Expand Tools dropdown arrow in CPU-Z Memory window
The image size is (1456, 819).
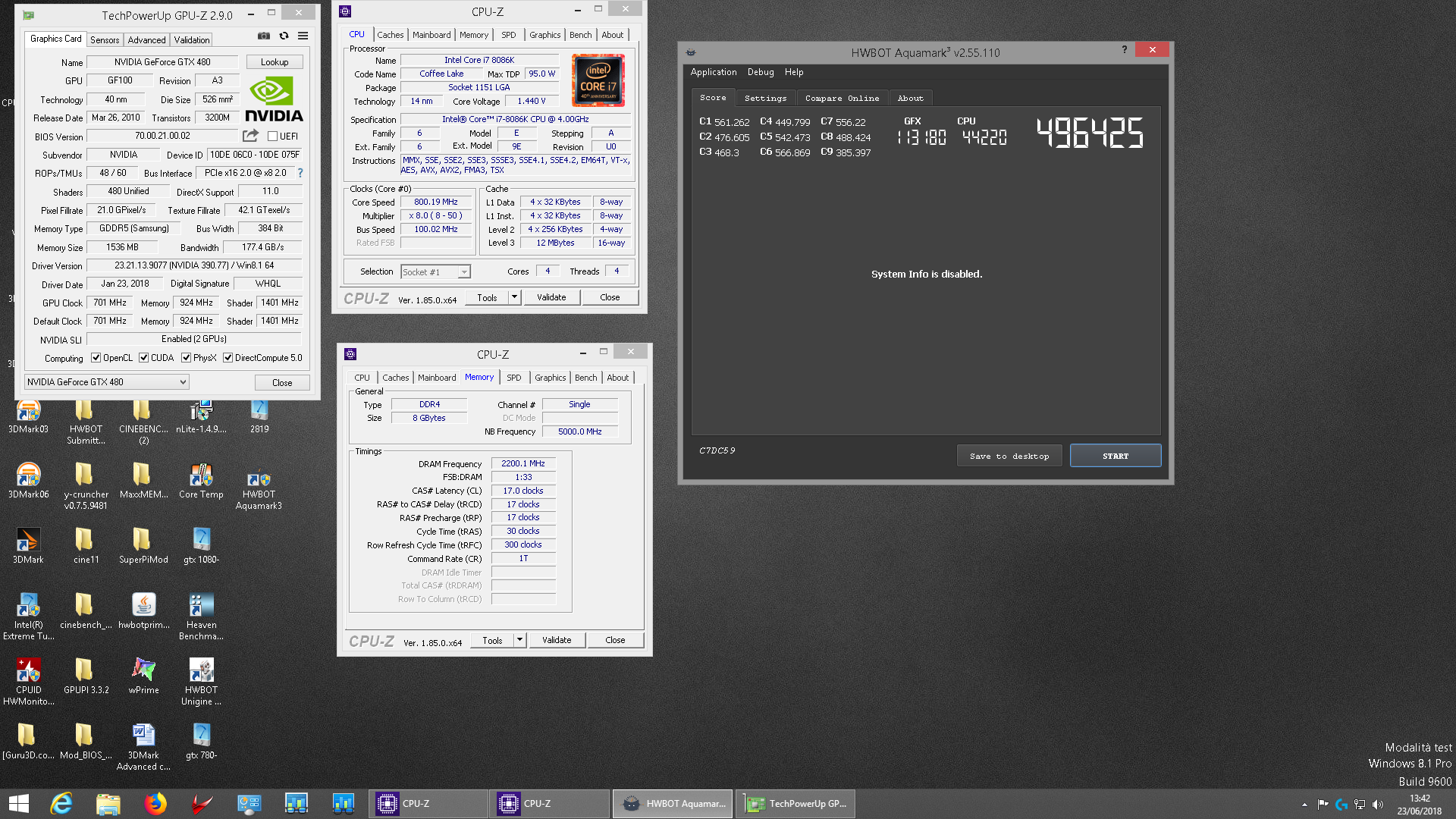[x=519, y=640]
